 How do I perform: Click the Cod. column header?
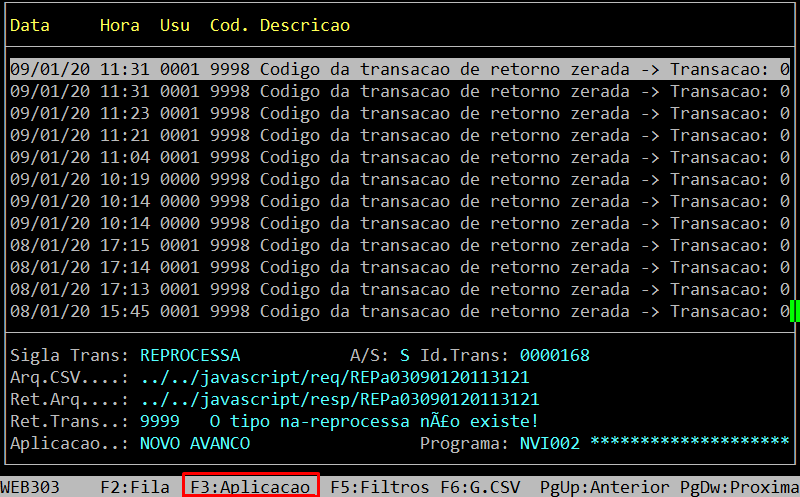tap(229, 25)
